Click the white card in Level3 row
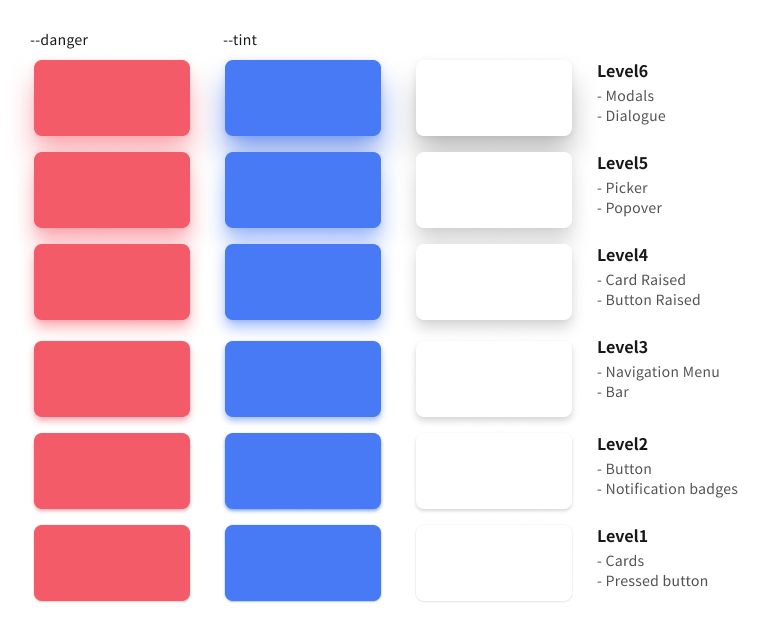The width and height of the screenshot is (768, 643). (494, 379)
